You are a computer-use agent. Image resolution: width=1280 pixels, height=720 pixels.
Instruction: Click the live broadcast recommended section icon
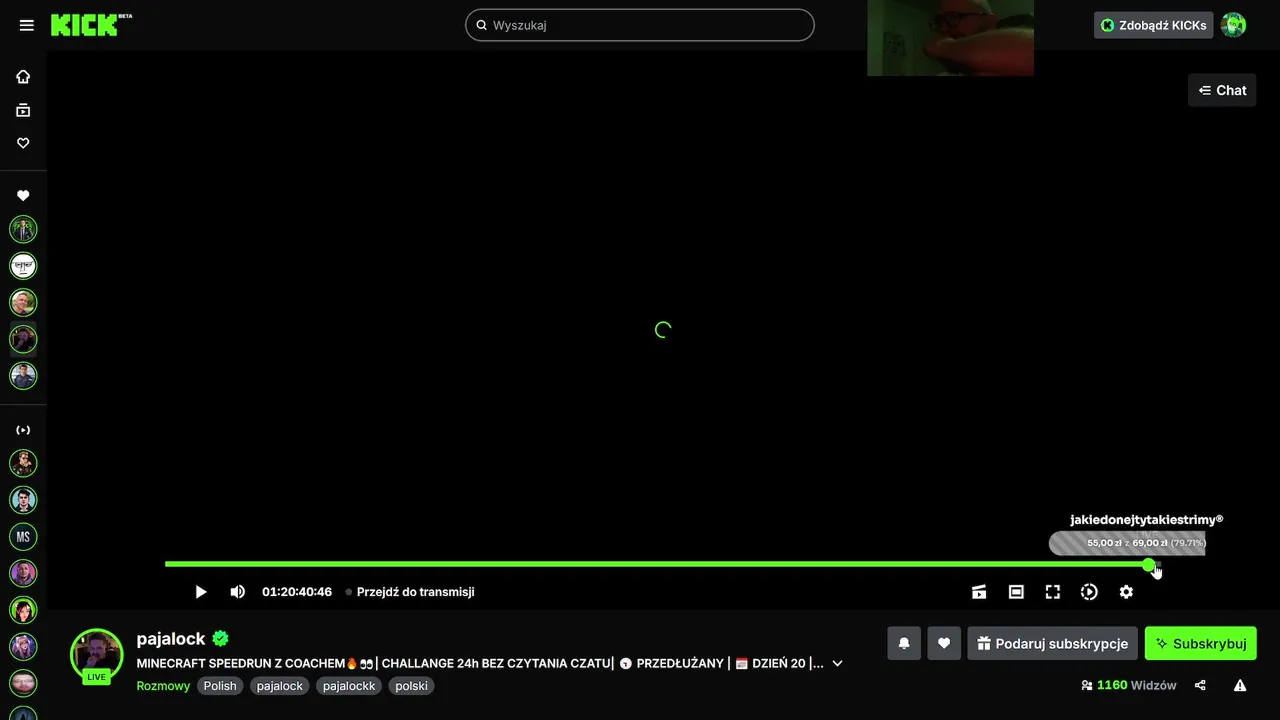pos(23,430)
